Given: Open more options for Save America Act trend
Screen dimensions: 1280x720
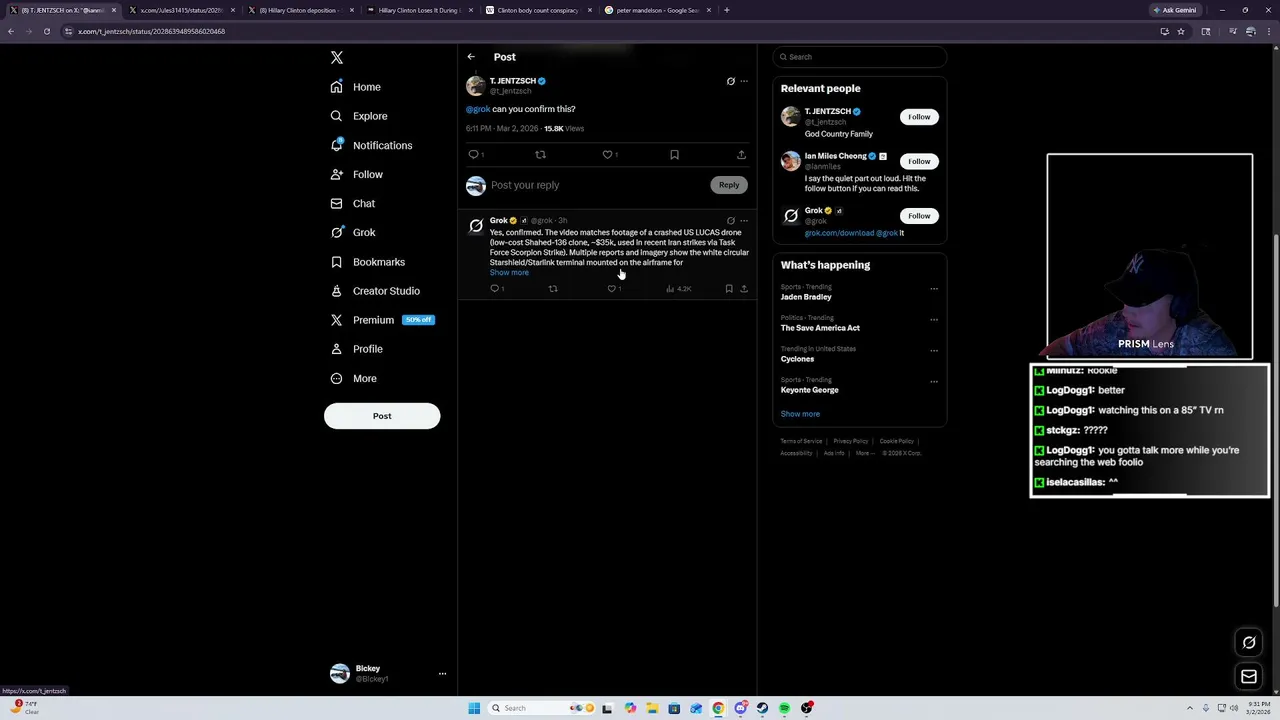Looking at the screenshot, I should (934, 320).
